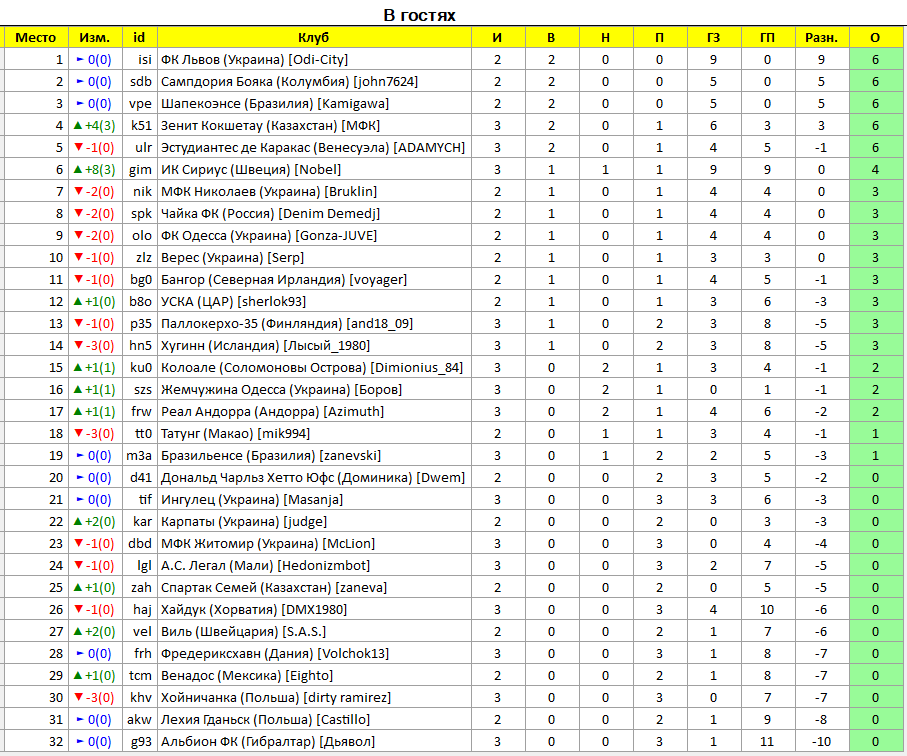Click id cell 'akw'
Viewport: 907px width, 756px height.
pos(139,719)
